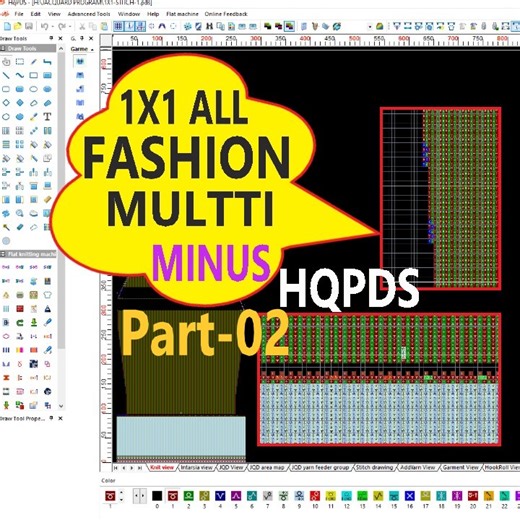Click the bold H toolbar icon
The image size is (520, 520).
209,26
